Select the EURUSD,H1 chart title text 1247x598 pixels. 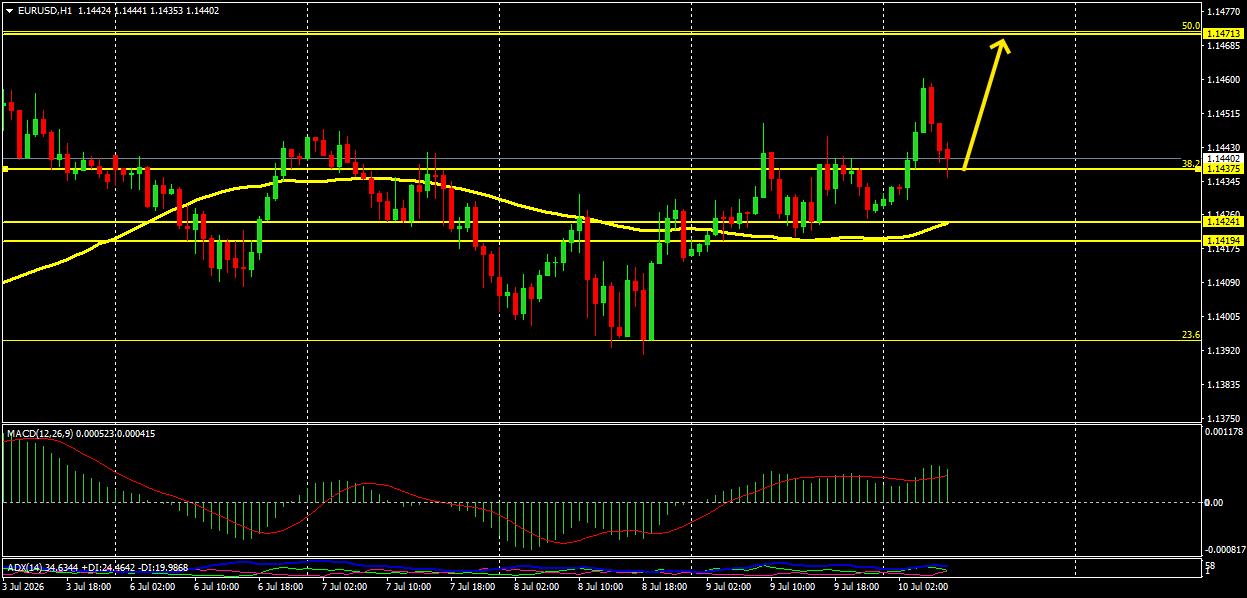[x=43, y=10]
